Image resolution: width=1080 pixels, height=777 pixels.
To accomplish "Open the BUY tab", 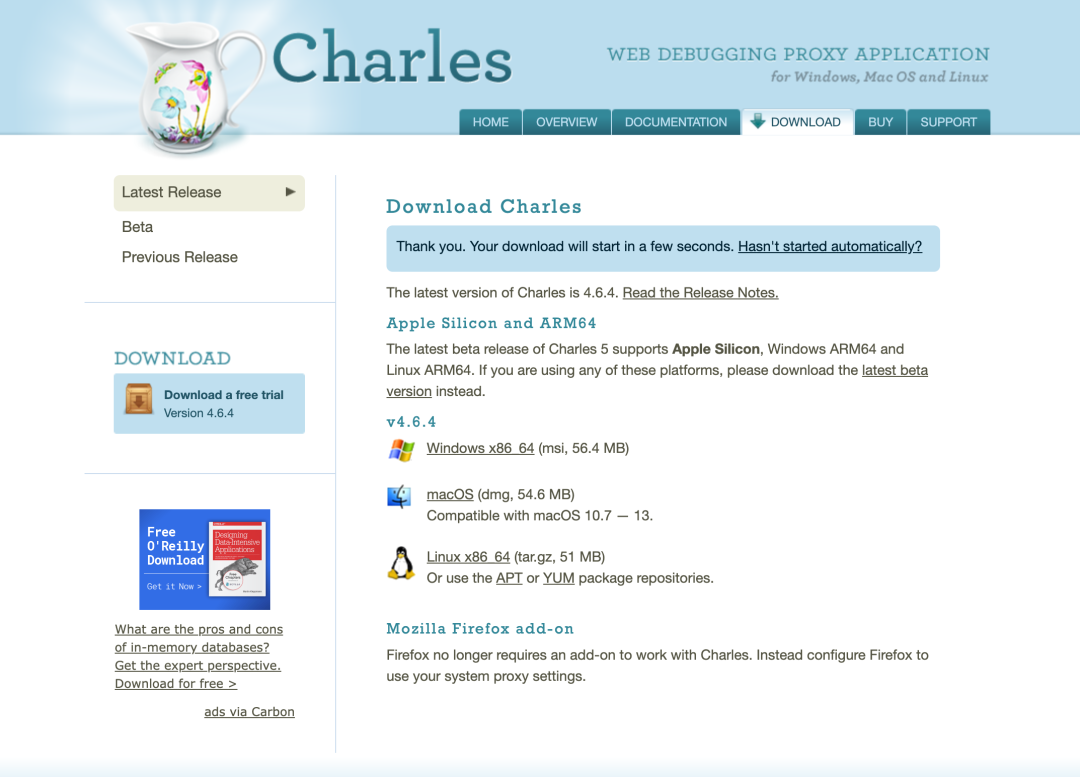I will (880, 122).
